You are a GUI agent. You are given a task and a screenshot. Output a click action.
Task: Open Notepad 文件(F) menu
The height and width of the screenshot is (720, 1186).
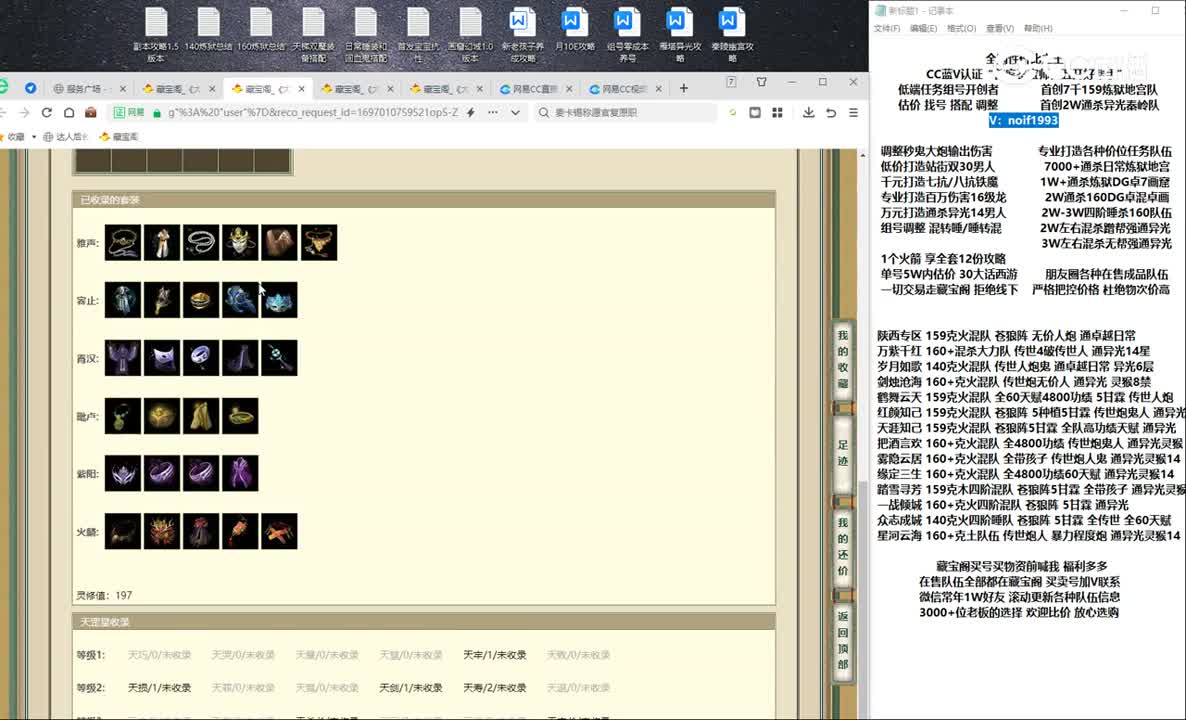pyautogui.click(x=886, y=29)
